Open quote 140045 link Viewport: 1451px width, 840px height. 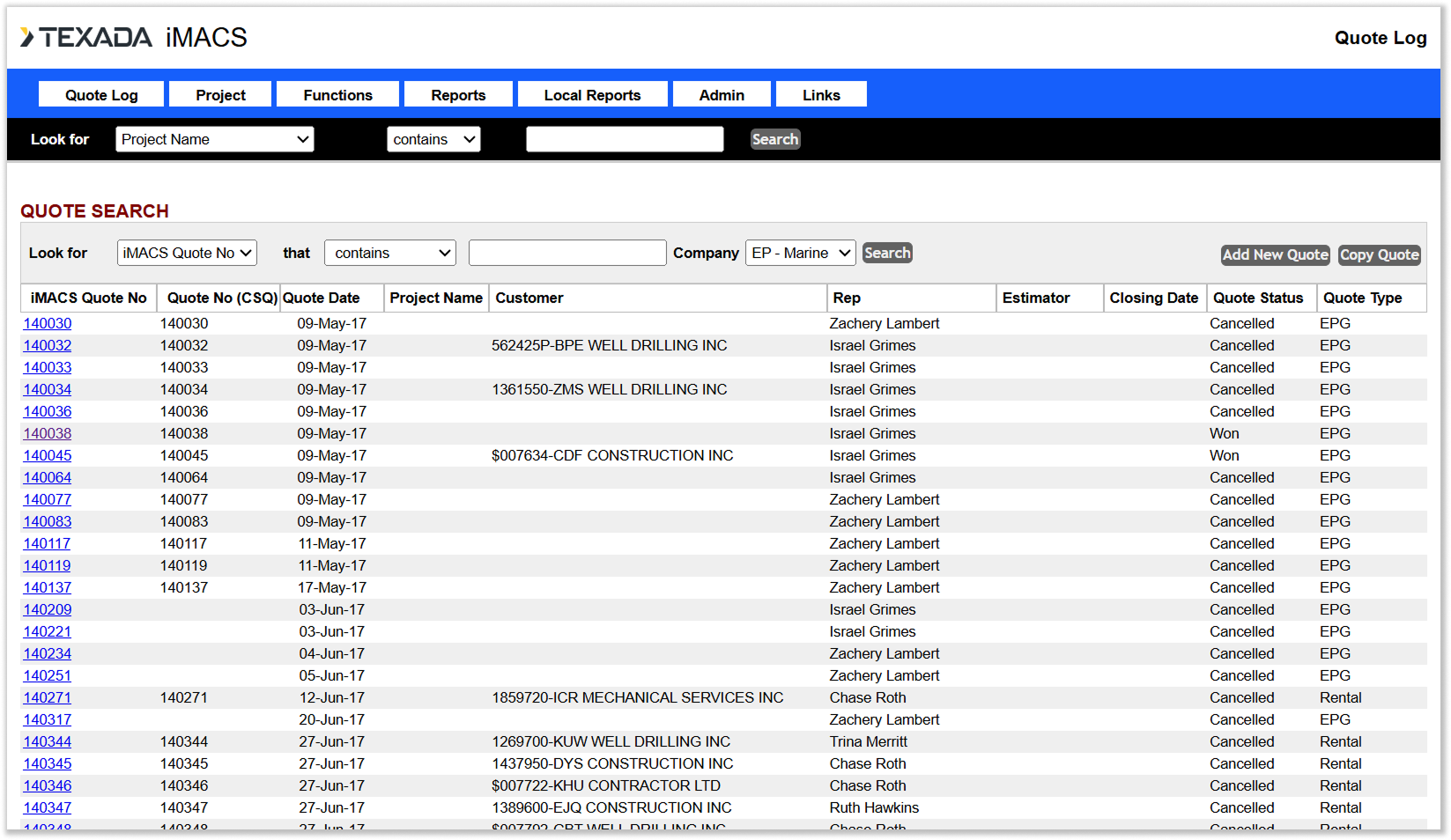coord(48,455)
